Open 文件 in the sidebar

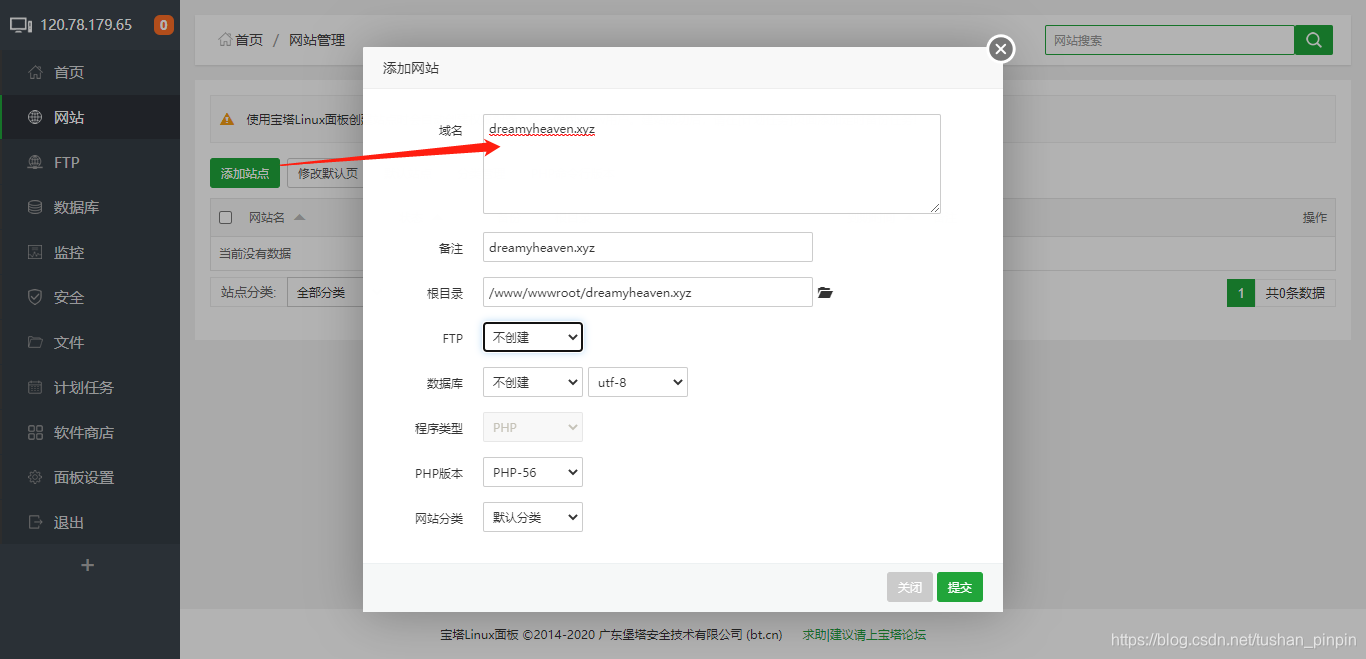pos(90,342)
